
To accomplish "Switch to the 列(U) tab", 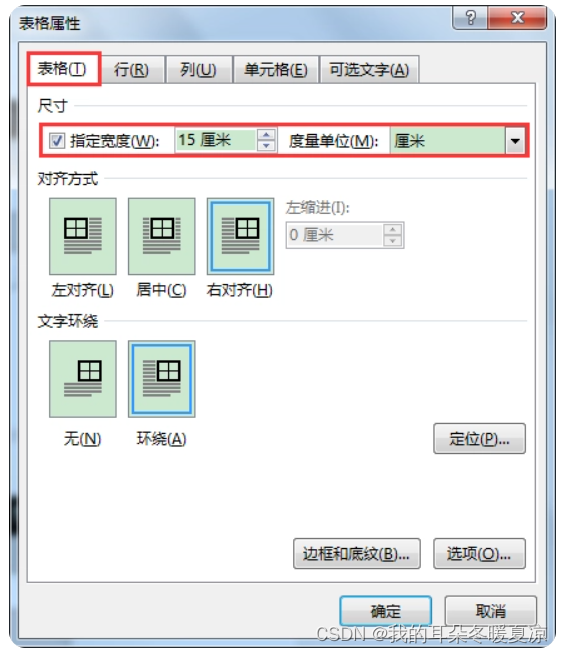I will click(199, 70).
